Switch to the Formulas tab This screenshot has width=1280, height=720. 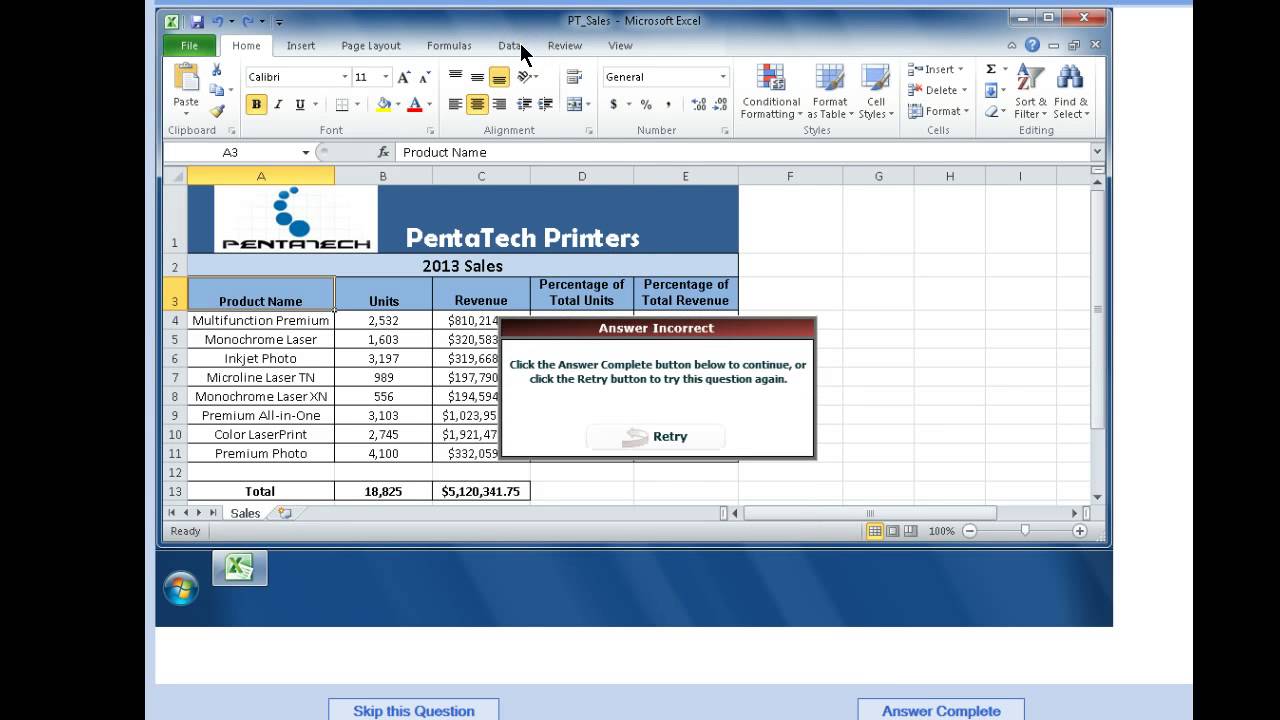pyautogui.click(x=449, y=45)
